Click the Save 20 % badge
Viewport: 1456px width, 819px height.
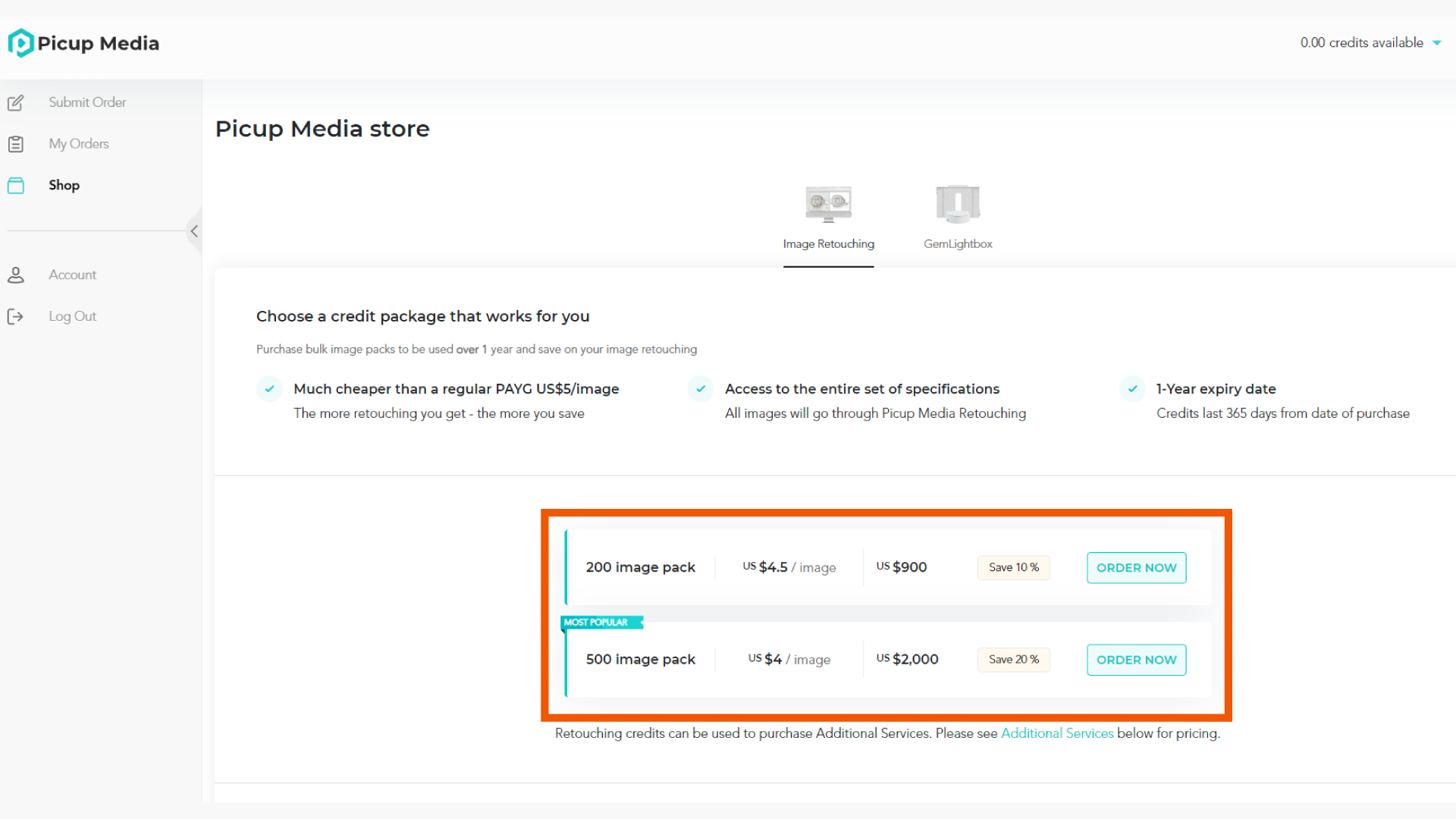coord(1014,660)
